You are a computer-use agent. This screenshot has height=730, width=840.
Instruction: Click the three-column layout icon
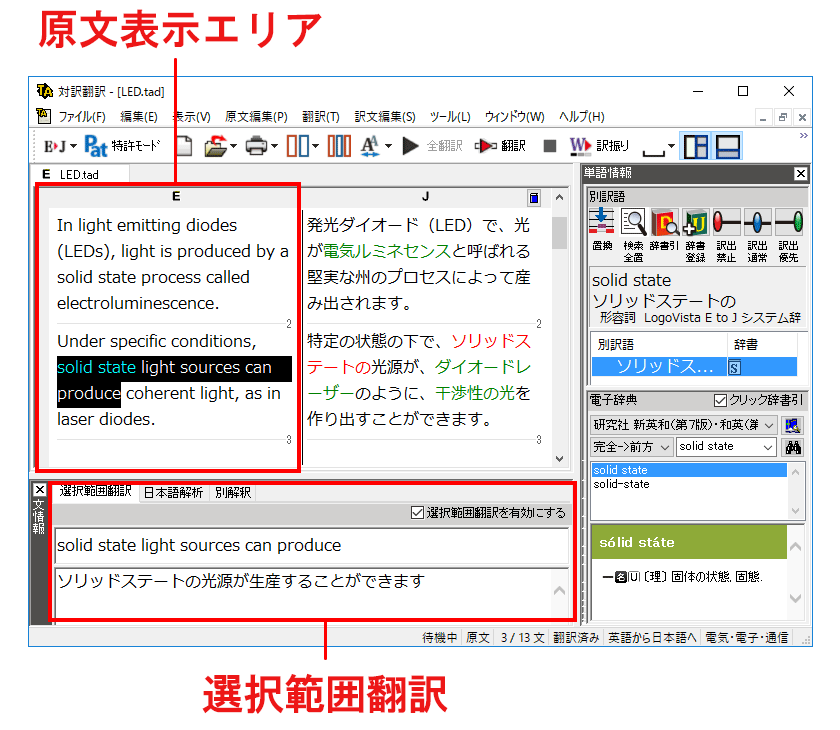[x=339, y=146]
